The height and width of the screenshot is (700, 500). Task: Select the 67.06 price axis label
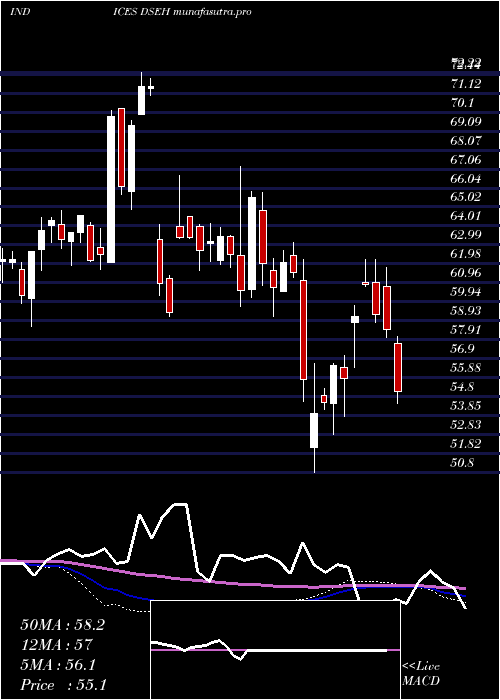pos(467,159)
